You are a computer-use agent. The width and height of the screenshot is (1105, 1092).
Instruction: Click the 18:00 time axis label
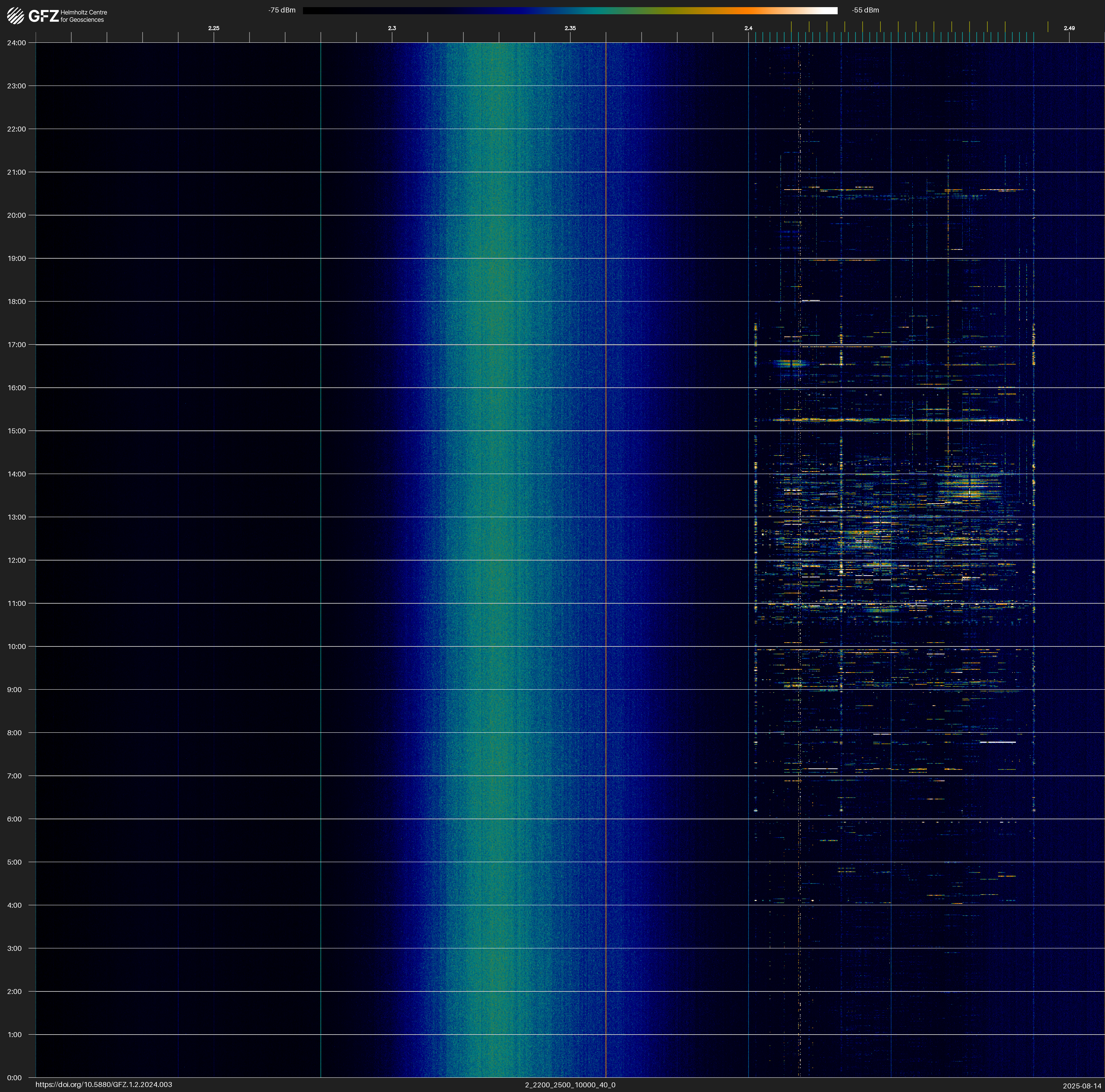point(17,301)
